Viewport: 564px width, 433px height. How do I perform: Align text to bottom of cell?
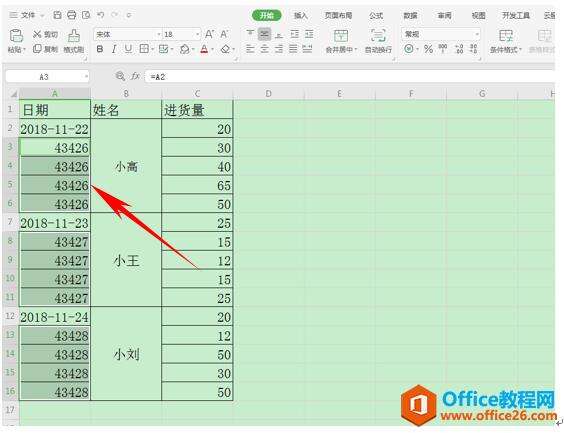point(279,34)
